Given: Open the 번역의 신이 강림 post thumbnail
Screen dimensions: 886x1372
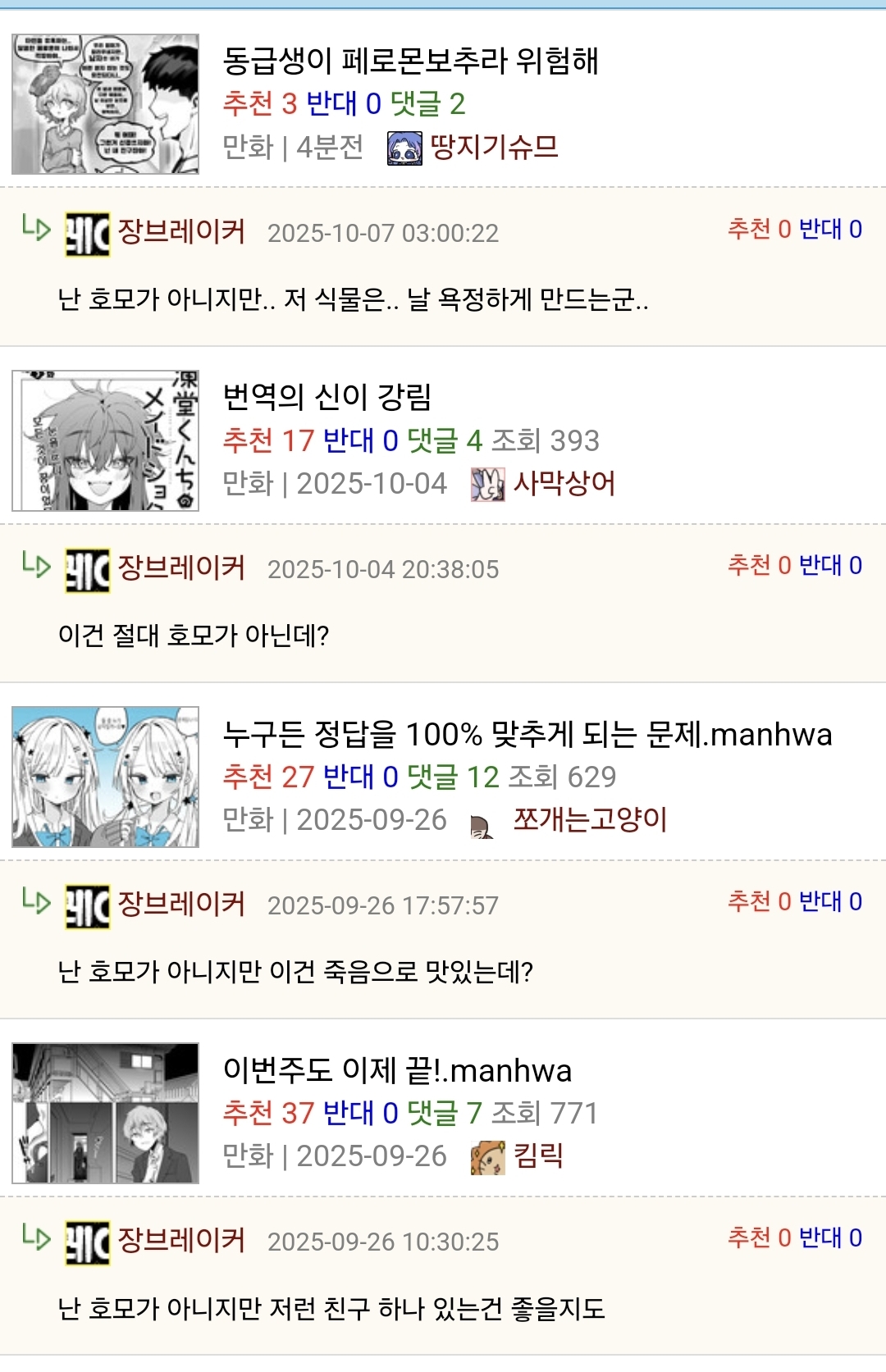Looking at the screenshot, I should tap(105, 440).
